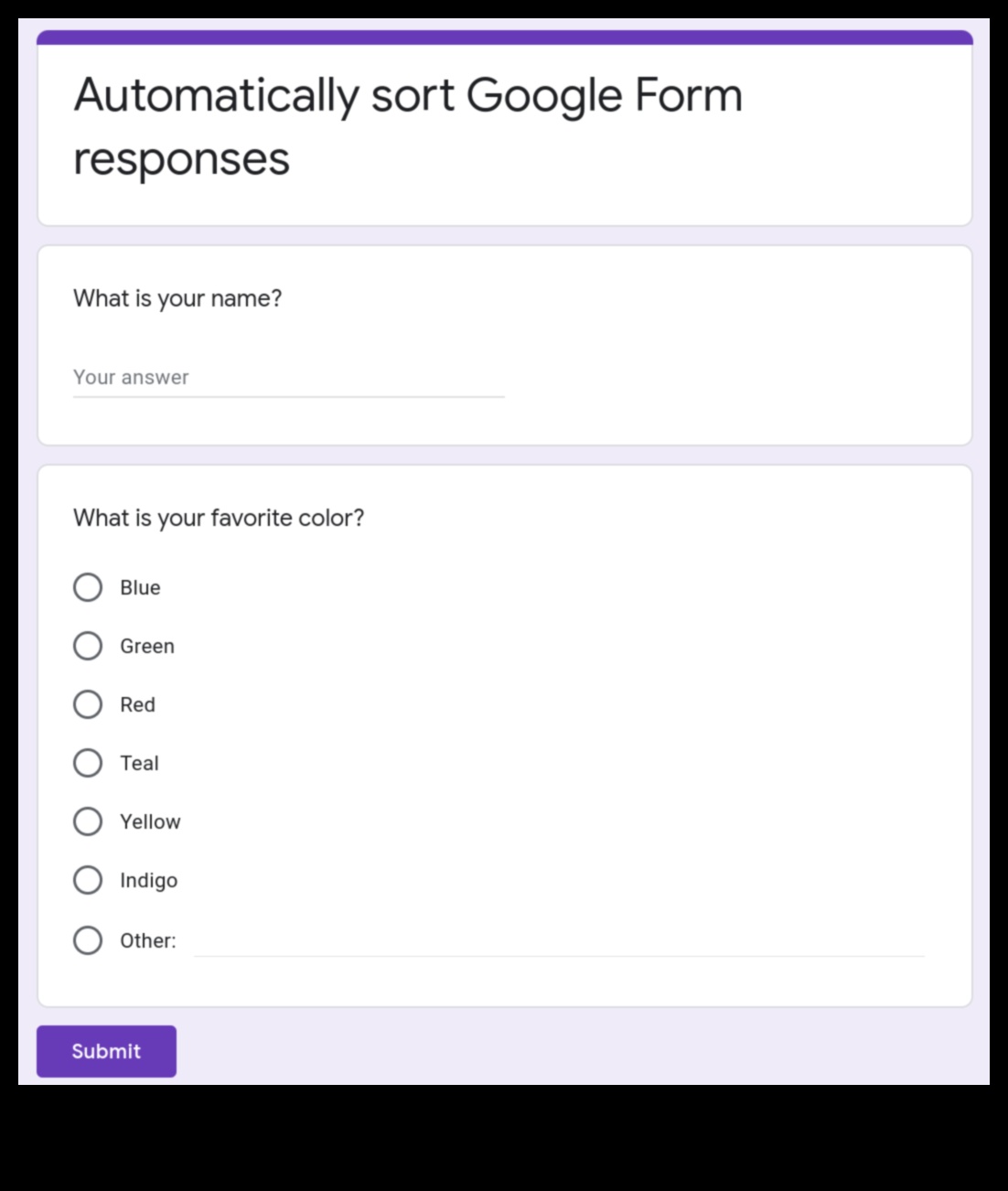Click the 'Red' option label text
The height and width of the screenshot is (1191, 1008).
(x=137, y=704)
